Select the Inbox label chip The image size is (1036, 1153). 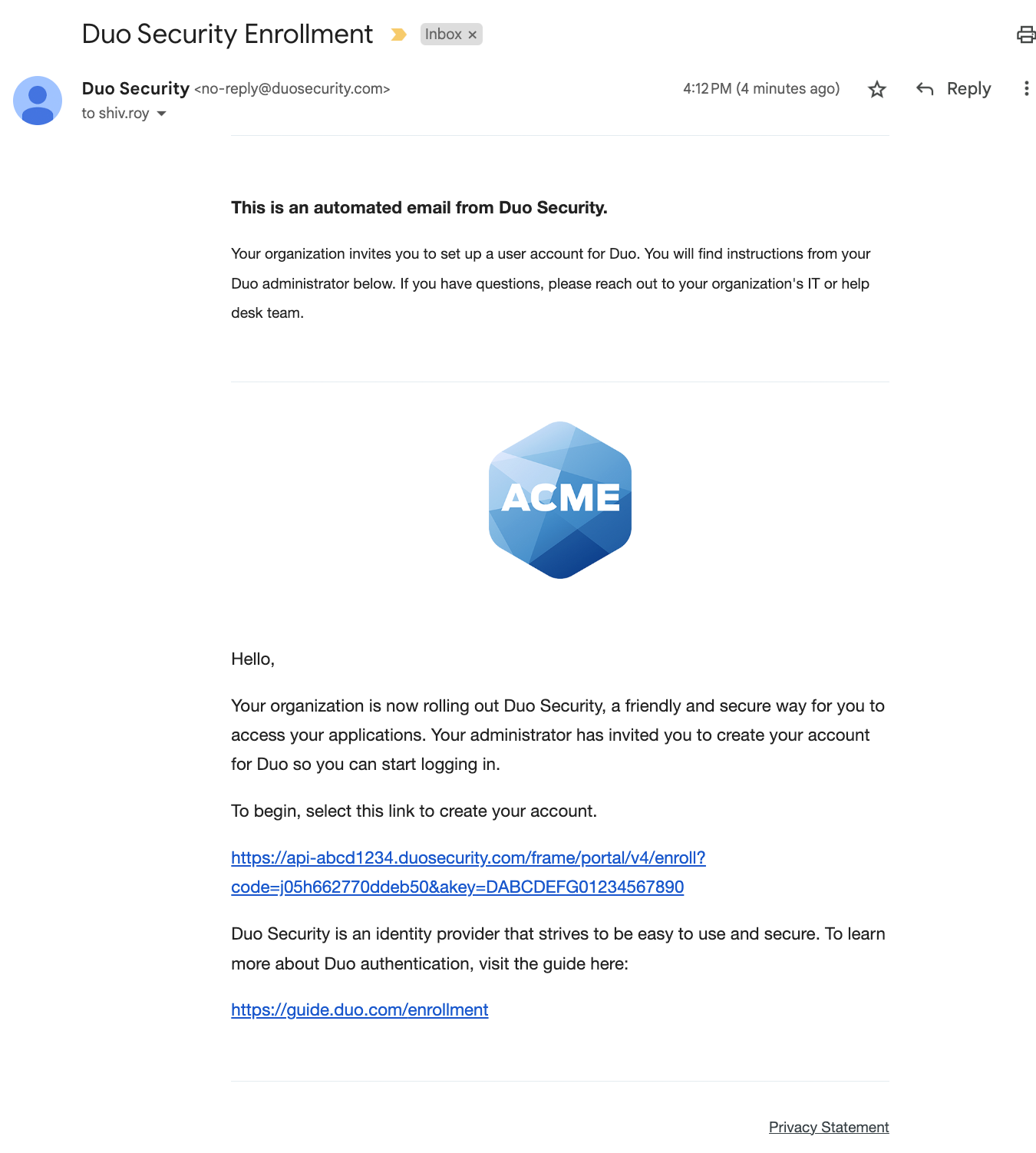[x=445, y=34]
